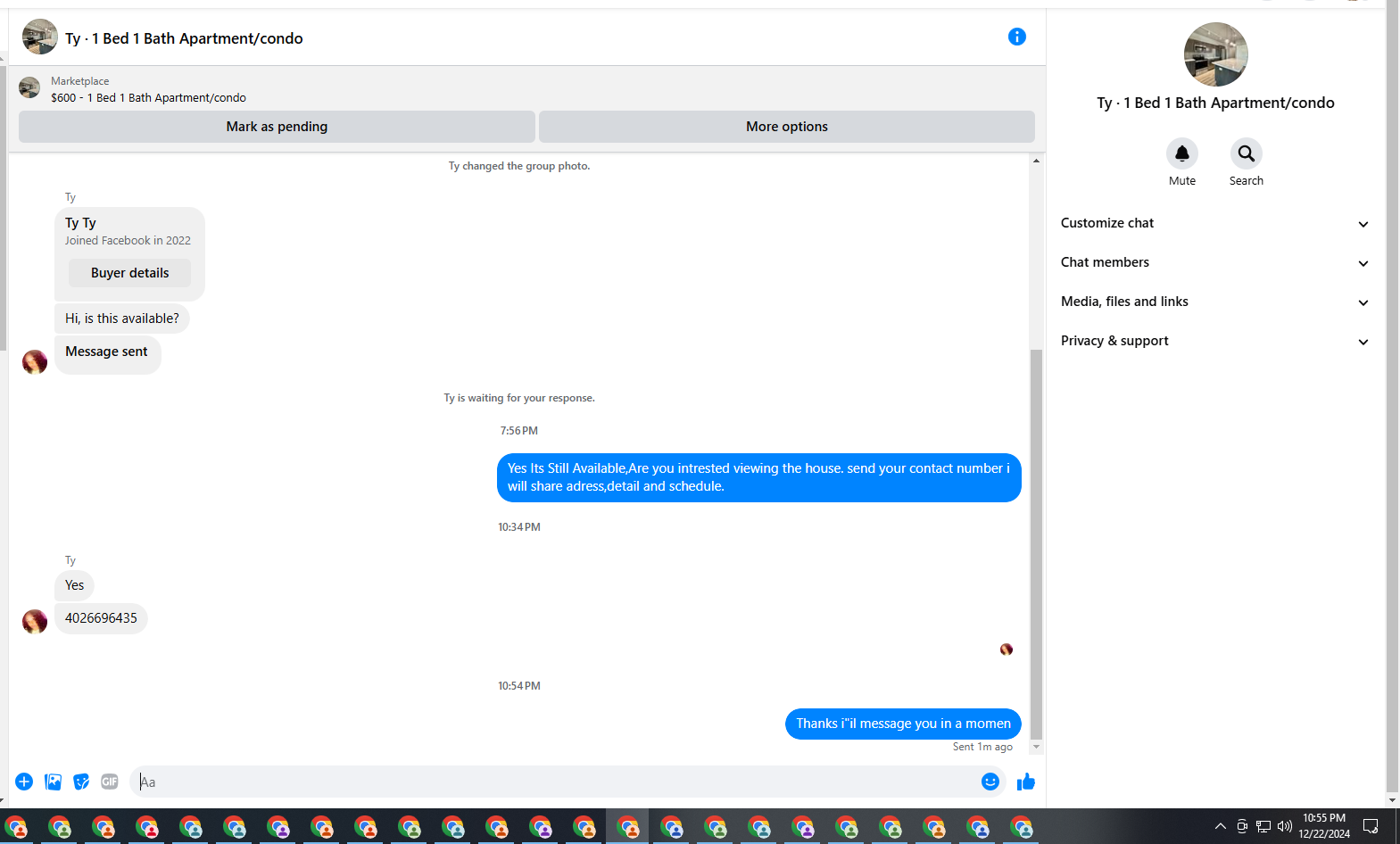
Task: Click the Marketplace label above the listing
Action: point(79,81)
